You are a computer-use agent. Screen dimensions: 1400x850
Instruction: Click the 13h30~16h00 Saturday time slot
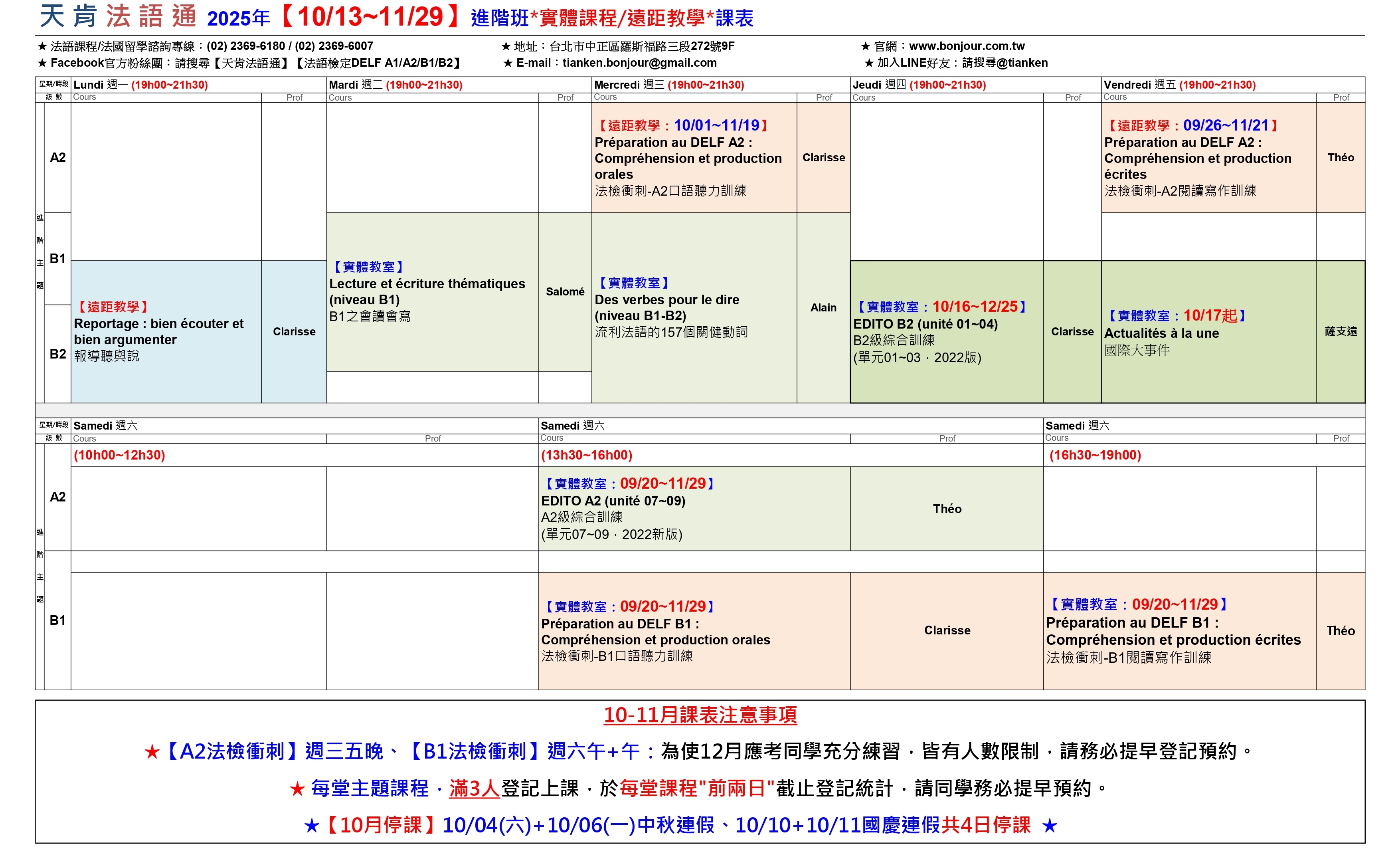coord(586,456)
